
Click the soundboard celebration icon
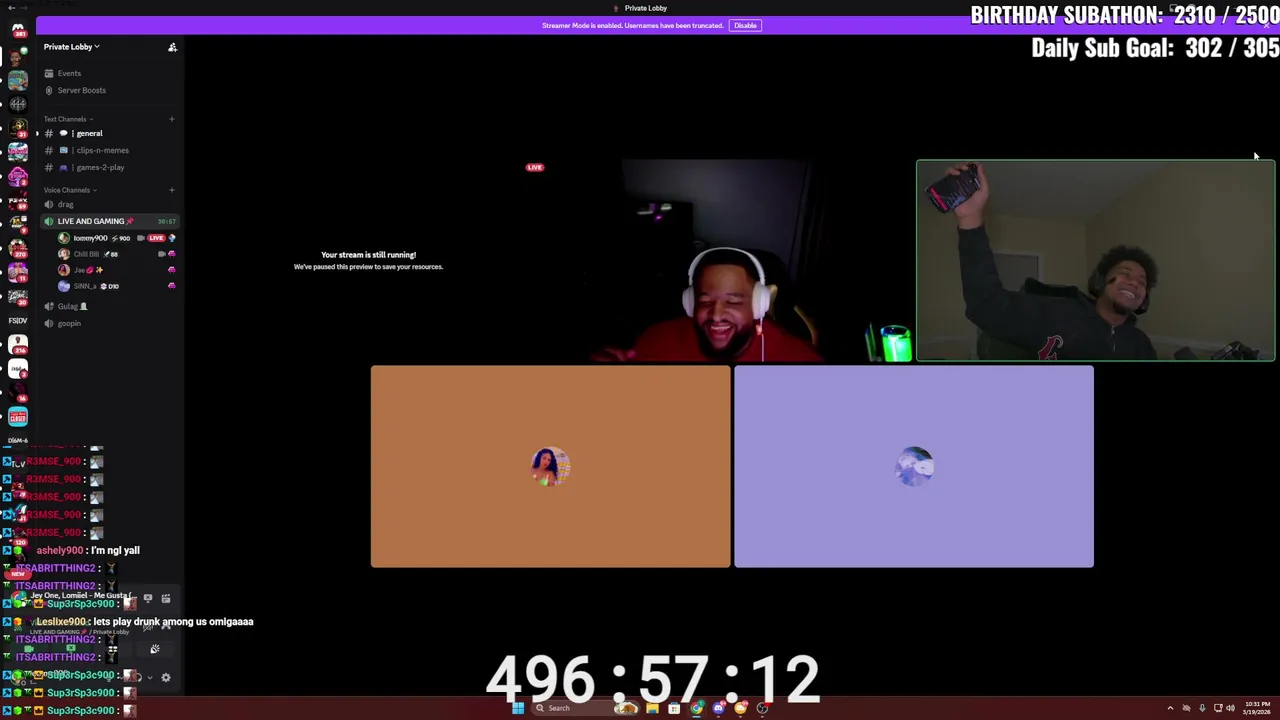(154, 649)
